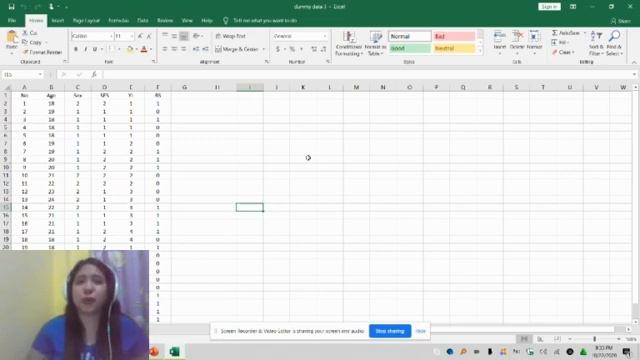Viewport: 640px width, 360px height.
Task: Switch to the Page Layout tab
Action: pyautogui.click(x=86, y=20)
